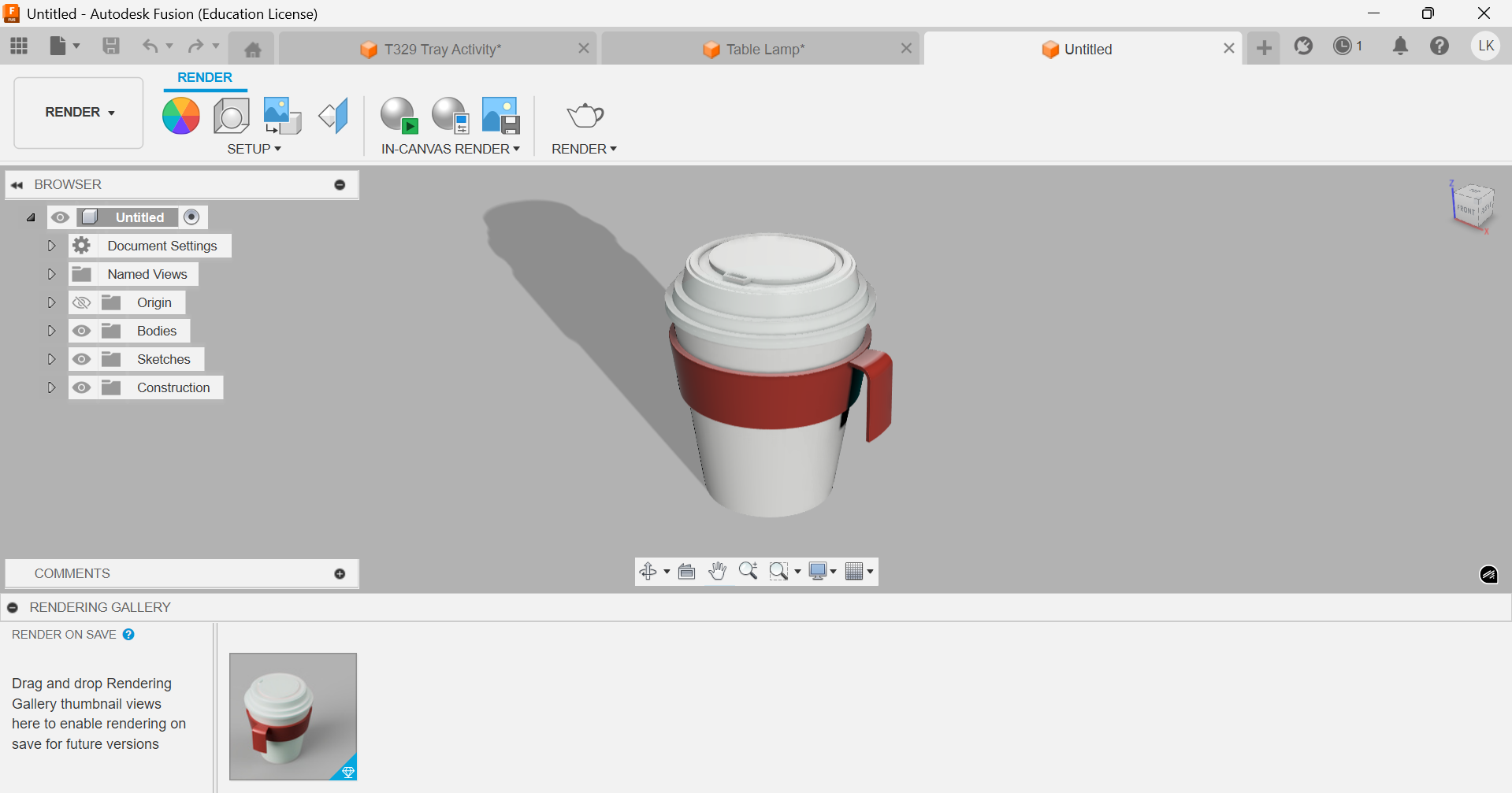
Task: Open the SETUP dropdown menu
Action: pos(254,149)
